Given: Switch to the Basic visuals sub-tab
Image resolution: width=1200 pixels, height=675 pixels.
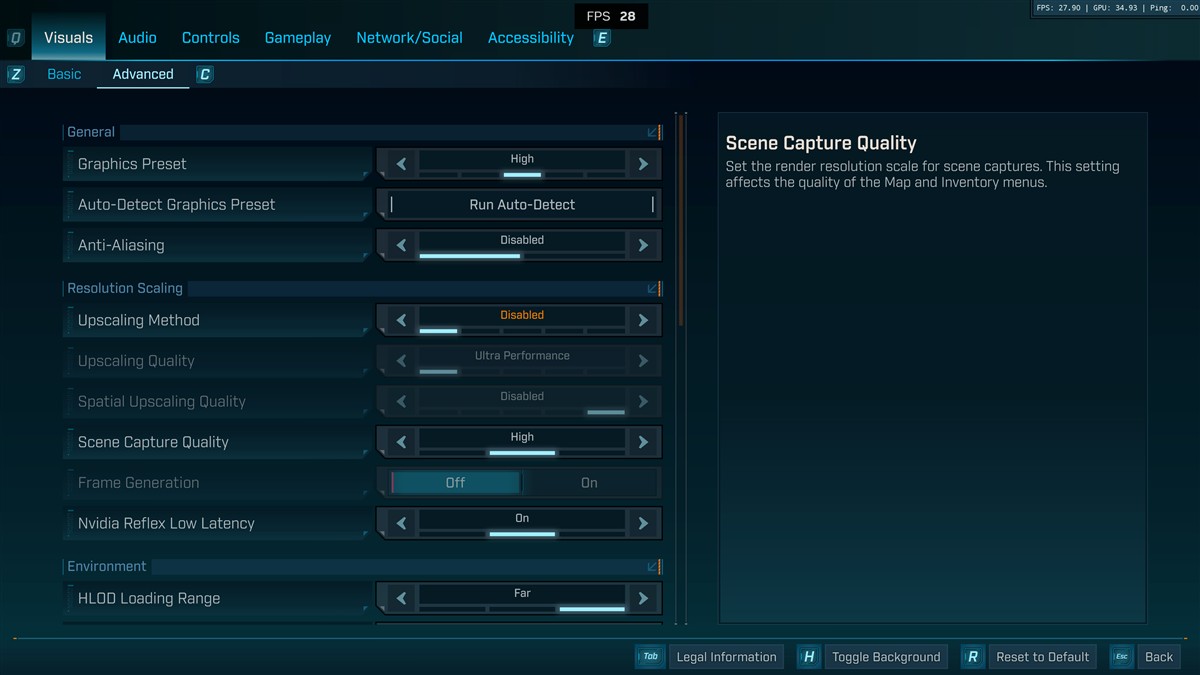Looking at the screenshot, I should 64,74.
